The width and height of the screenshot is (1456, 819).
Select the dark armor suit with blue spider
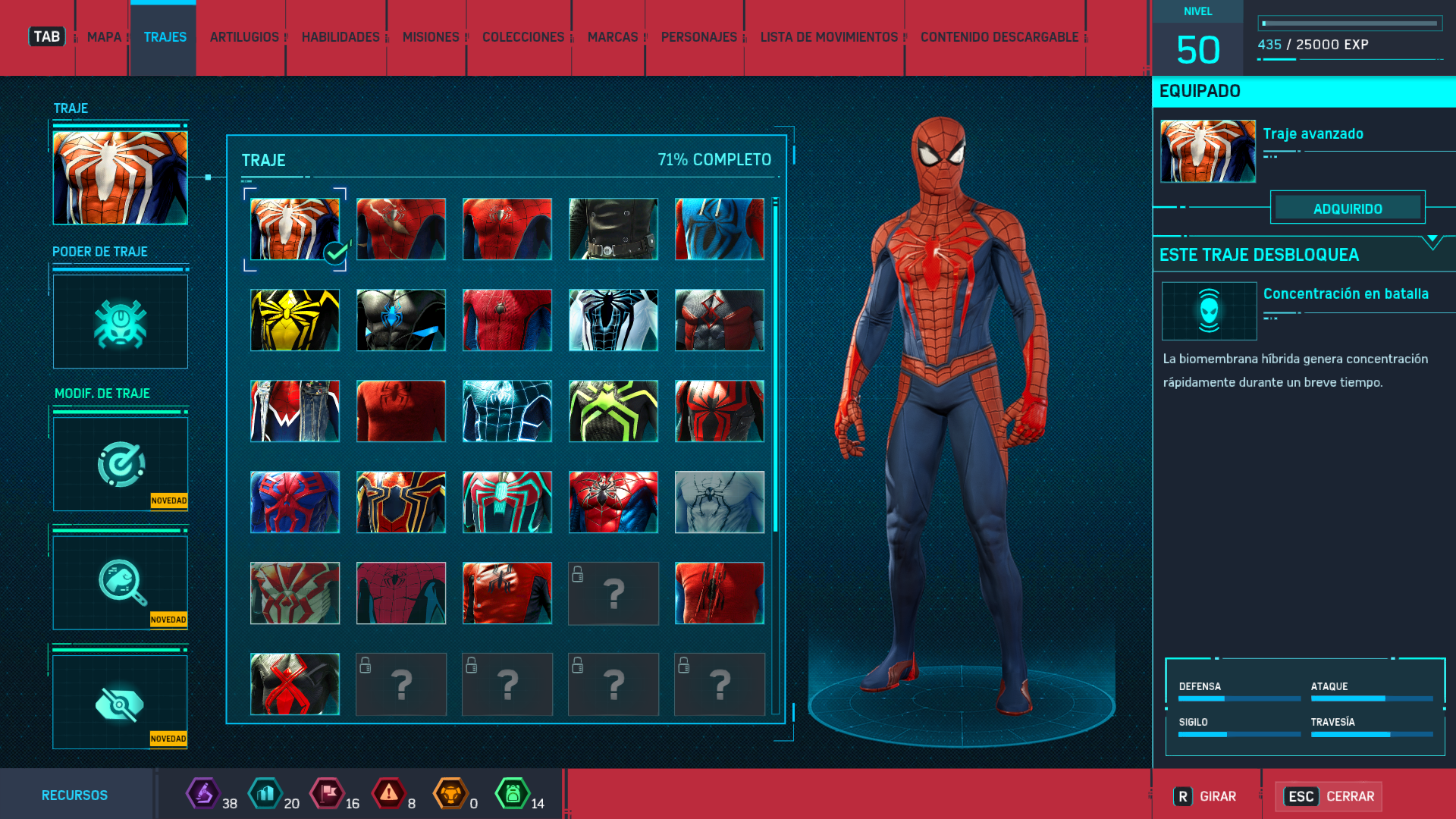point(401,320)
